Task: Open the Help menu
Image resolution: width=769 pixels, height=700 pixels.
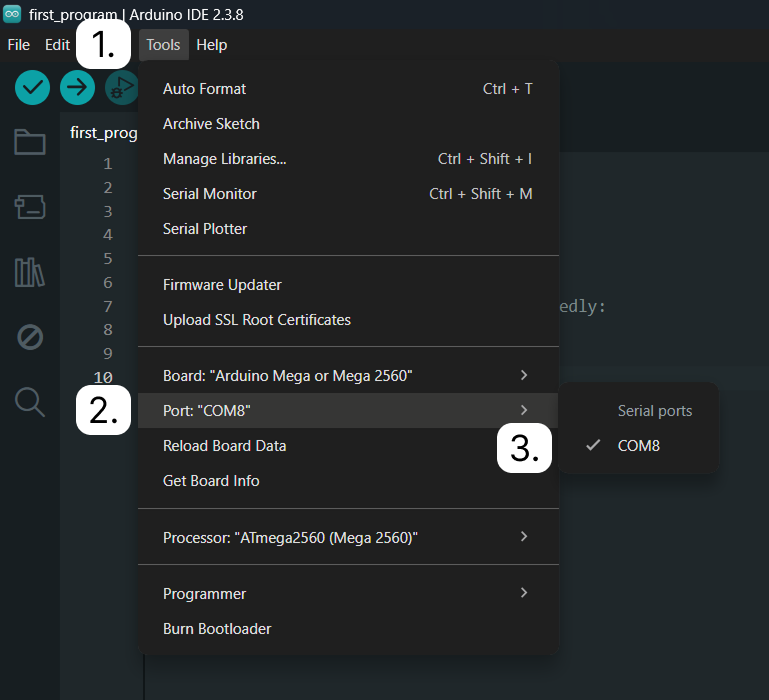Action: [x=211, y=45]
